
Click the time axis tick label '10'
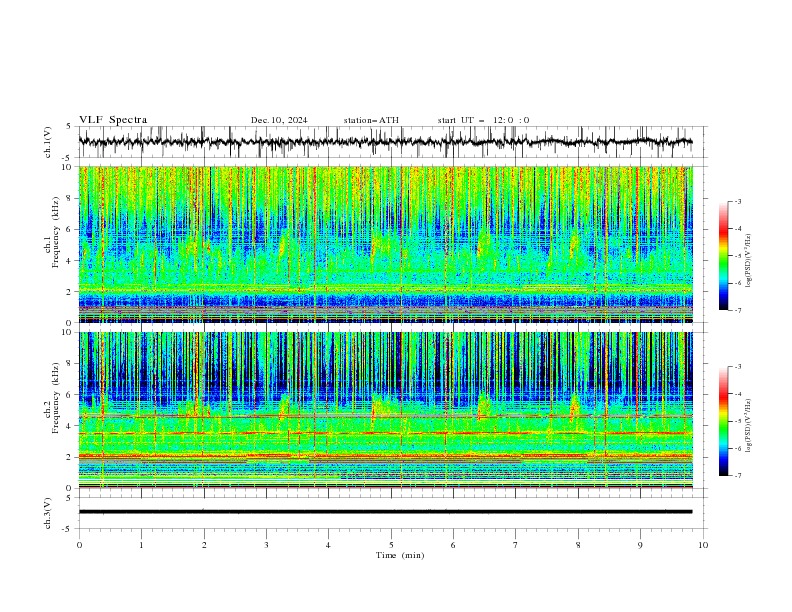pos(703,545)
